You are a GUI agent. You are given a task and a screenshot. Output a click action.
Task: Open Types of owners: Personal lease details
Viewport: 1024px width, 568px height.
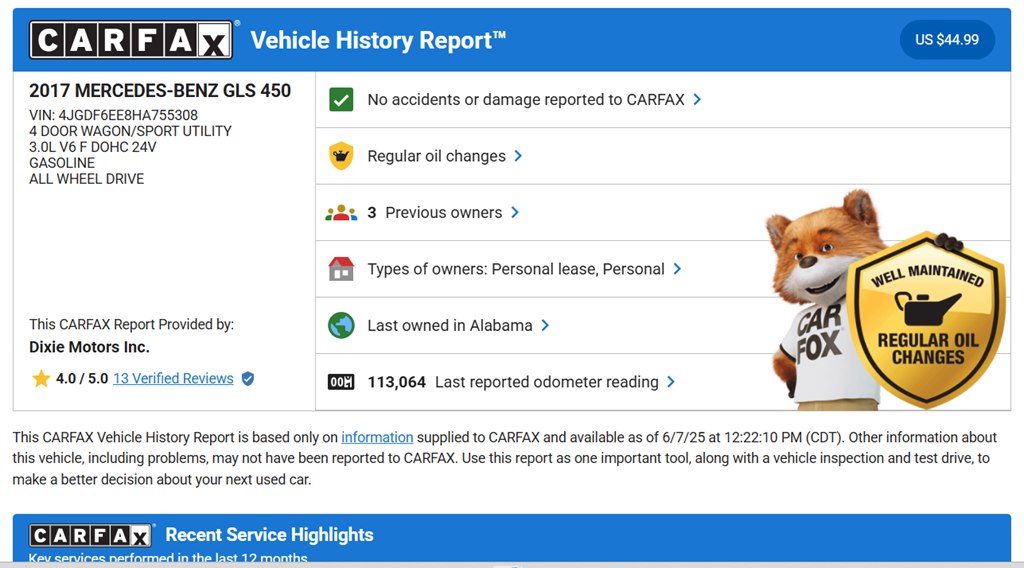point(516,269)
